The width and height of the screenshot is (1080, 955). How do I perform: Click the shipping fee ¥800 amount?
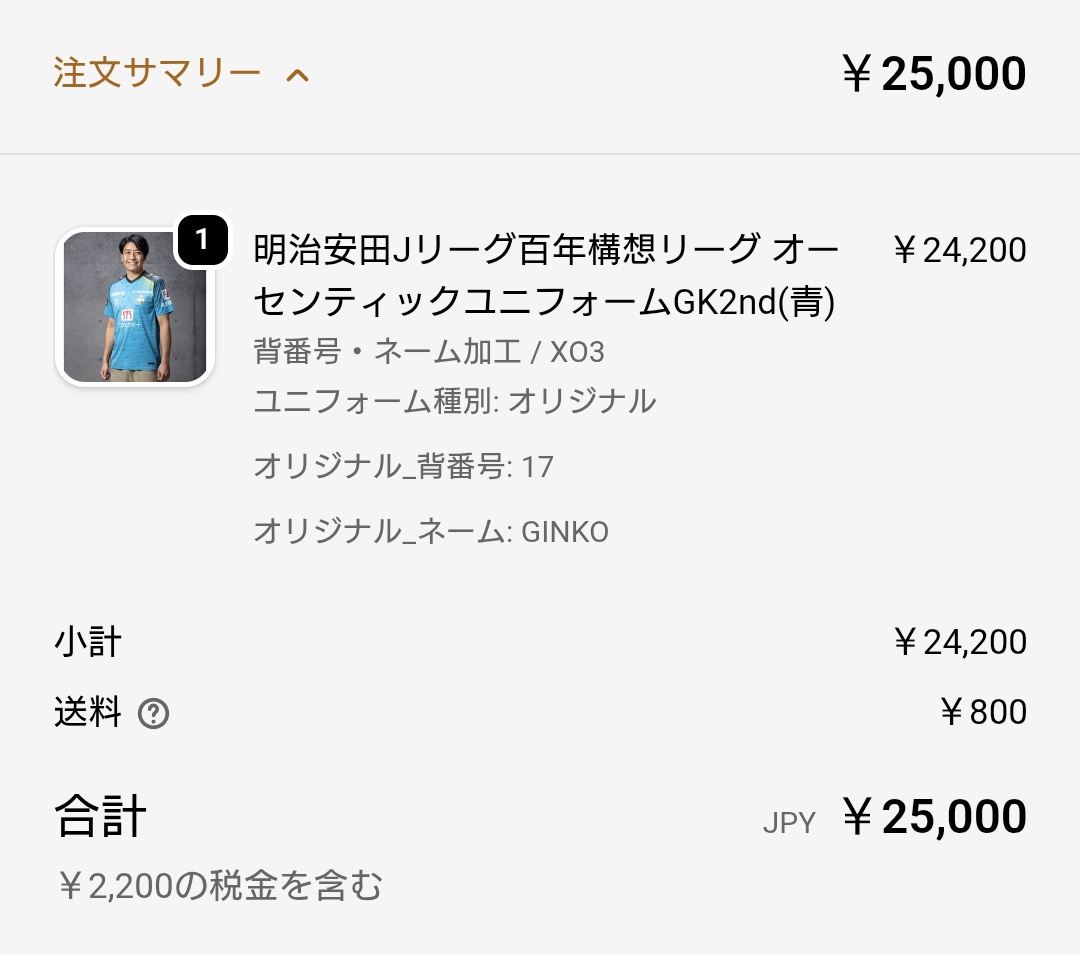coord(983,712)
